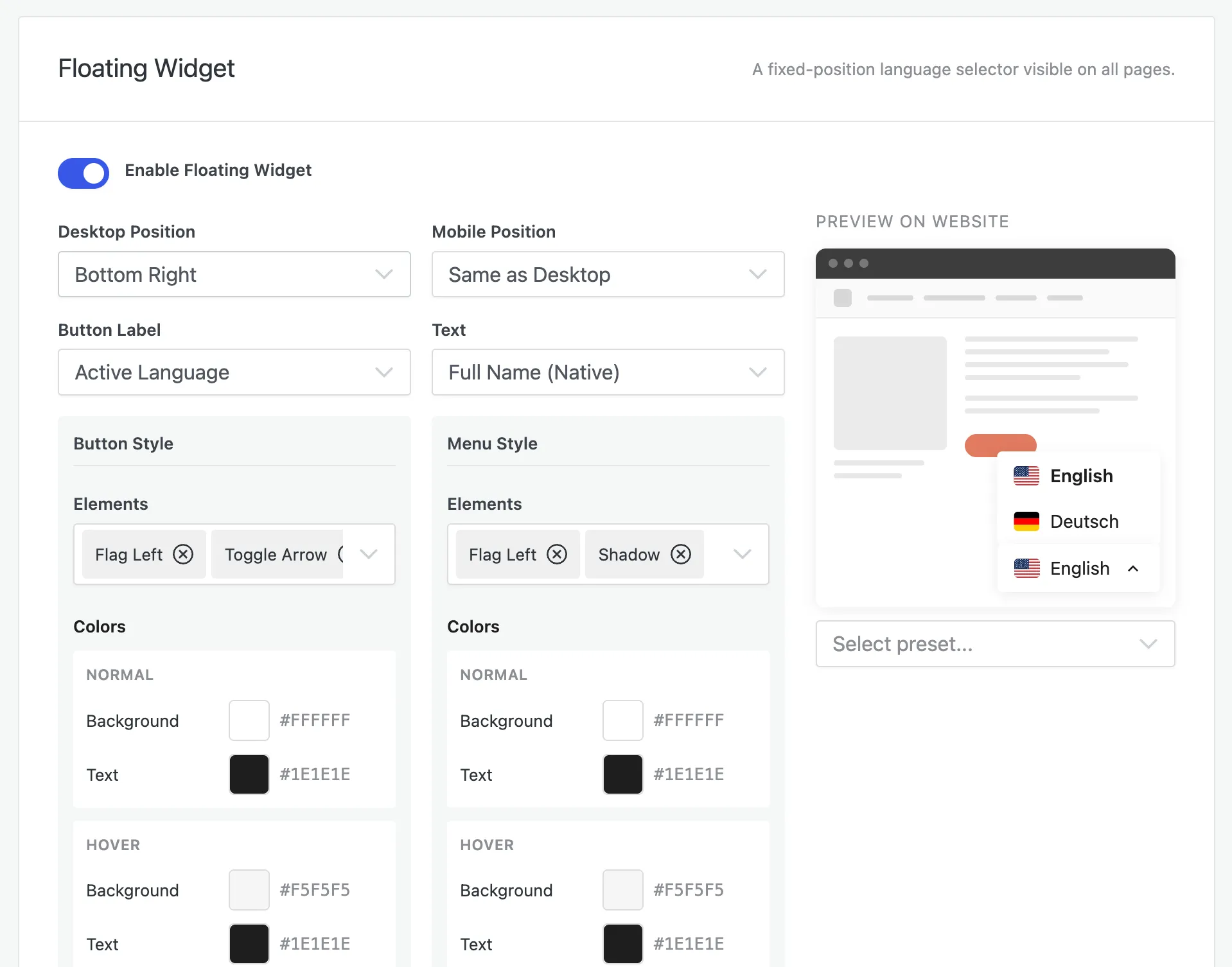Viewport: 1232px width, 967px height.
Task: Pick Button Style hover text color swatch
Action: tap(249, 944)
